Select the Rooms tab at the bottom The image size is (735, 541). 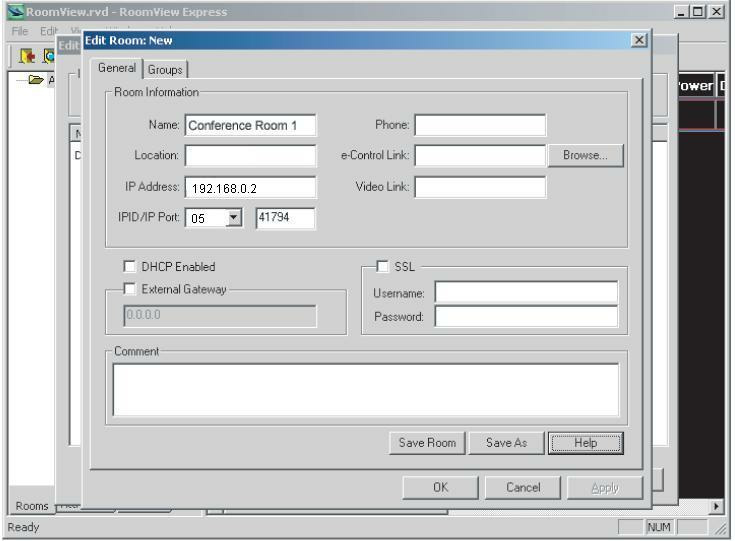(32, 506)
